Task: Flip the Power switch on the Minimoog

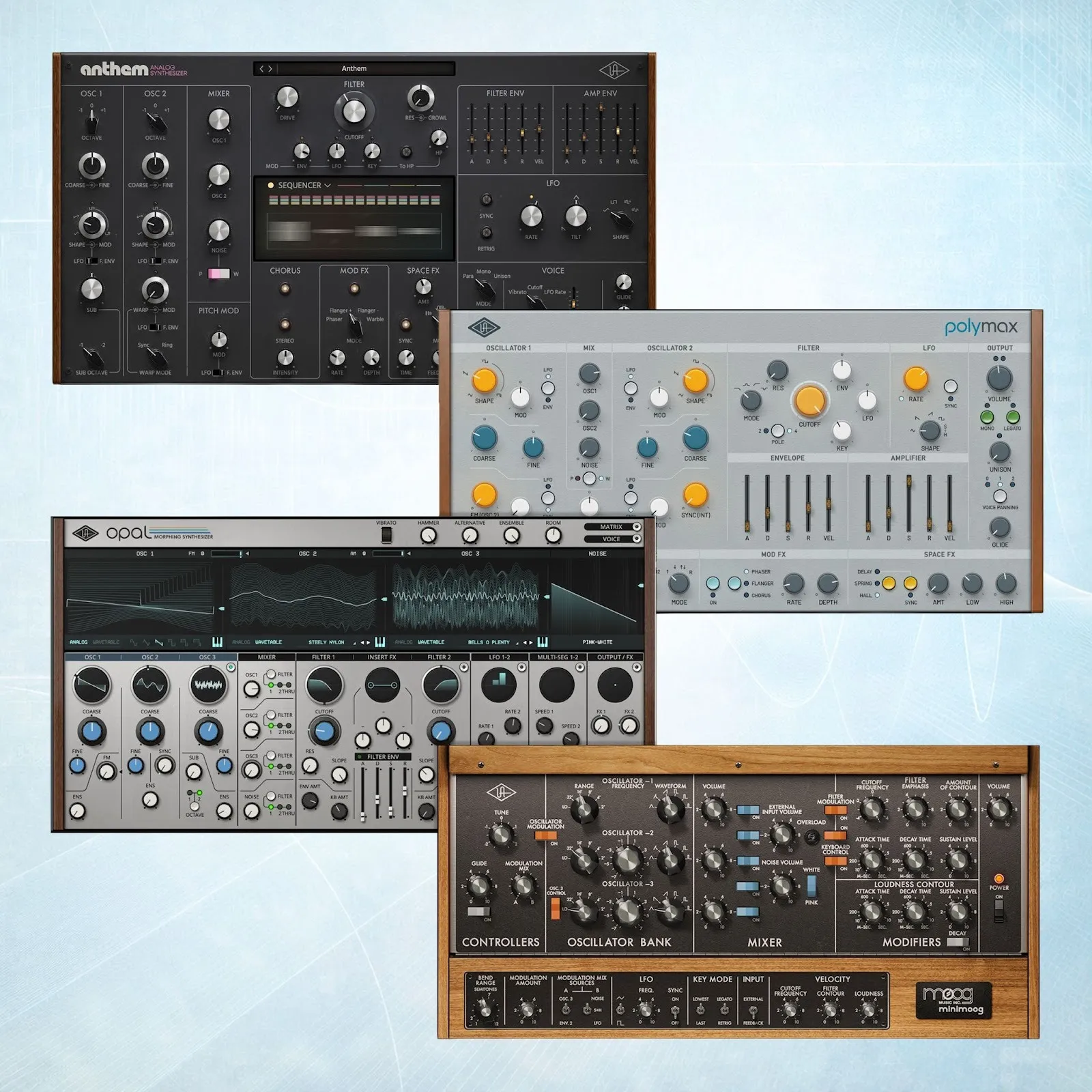Action: tap(999, 911)
